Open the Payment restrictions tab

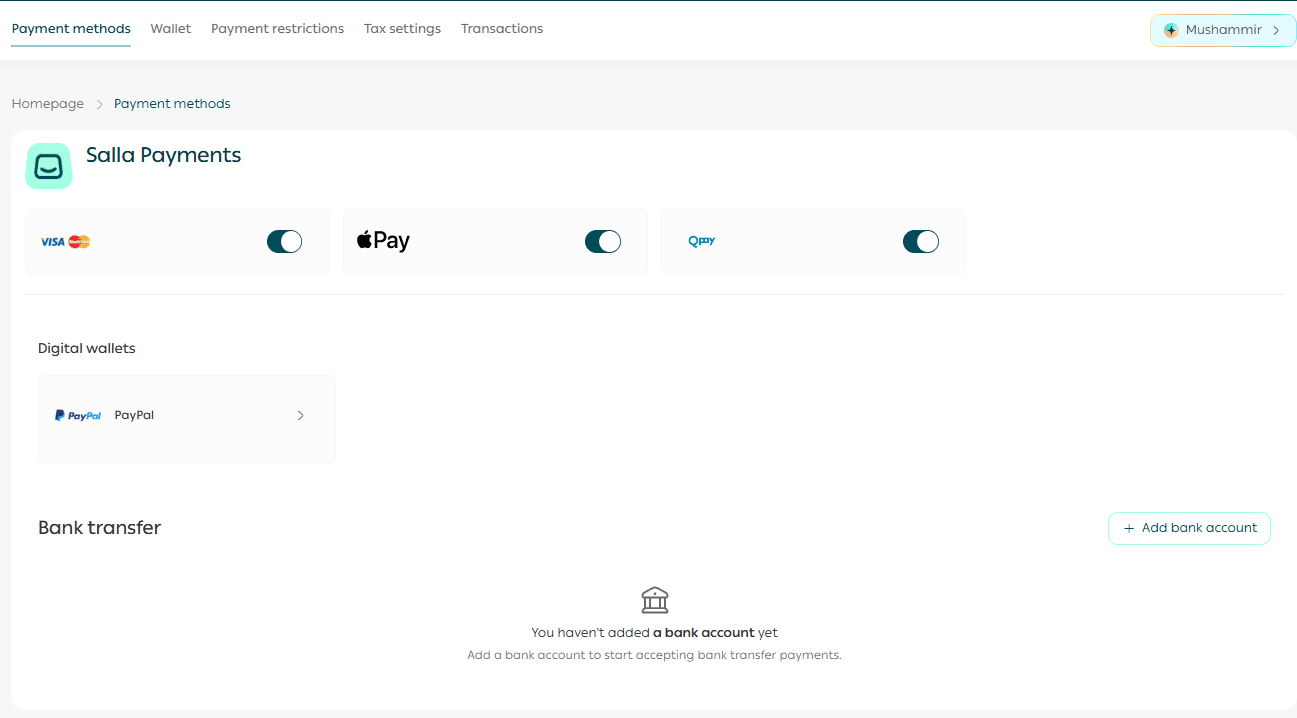(x=277, y=29)
